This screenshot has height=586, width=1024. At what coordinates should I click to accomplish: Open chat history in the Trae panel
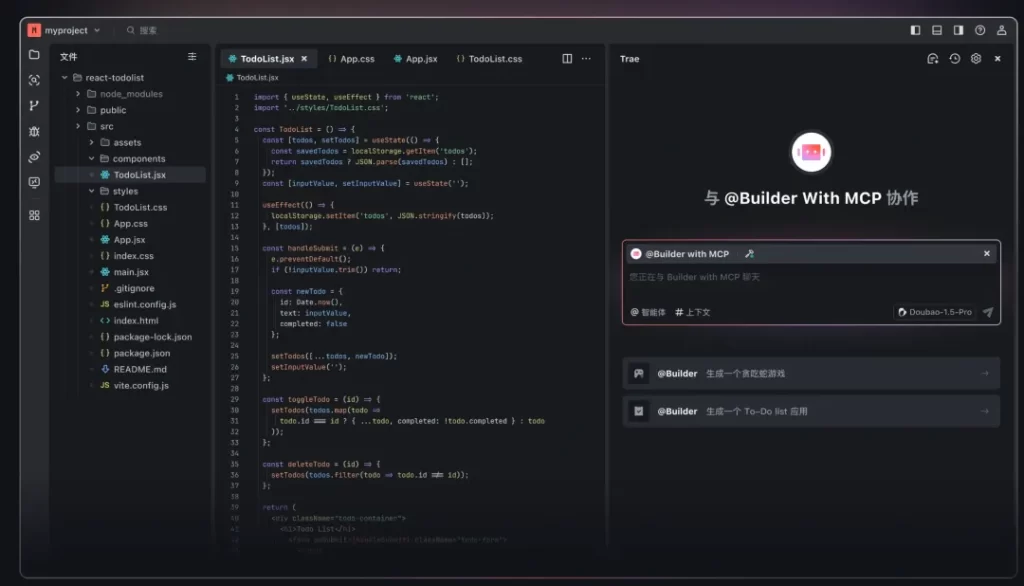955,59
